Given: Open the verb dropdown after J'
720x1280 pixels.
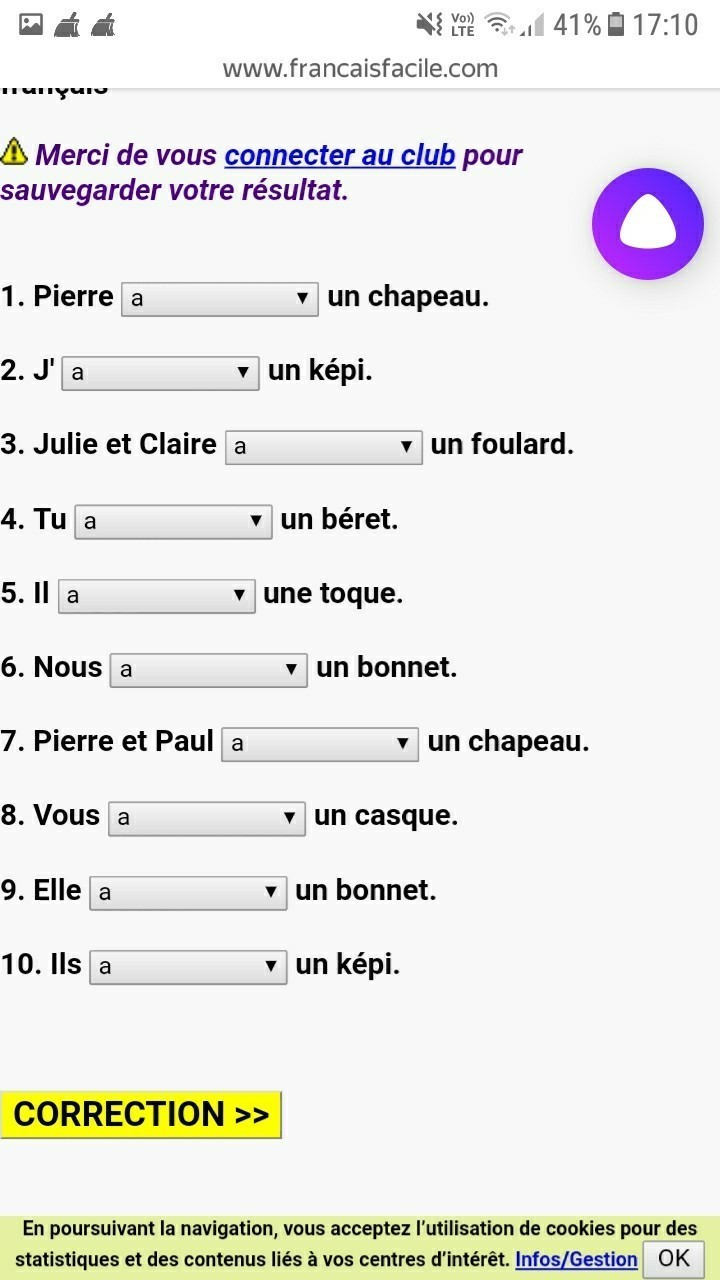Looking at the screenshot, I should pyautogui.click(x=160, y=373).
